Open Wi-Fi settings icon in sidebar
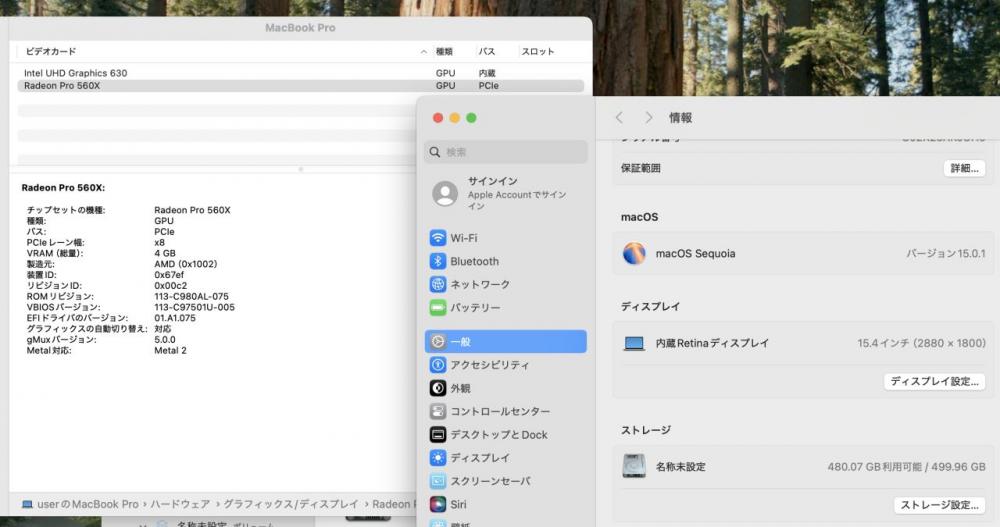The image size is (1000, 527). 438,238
